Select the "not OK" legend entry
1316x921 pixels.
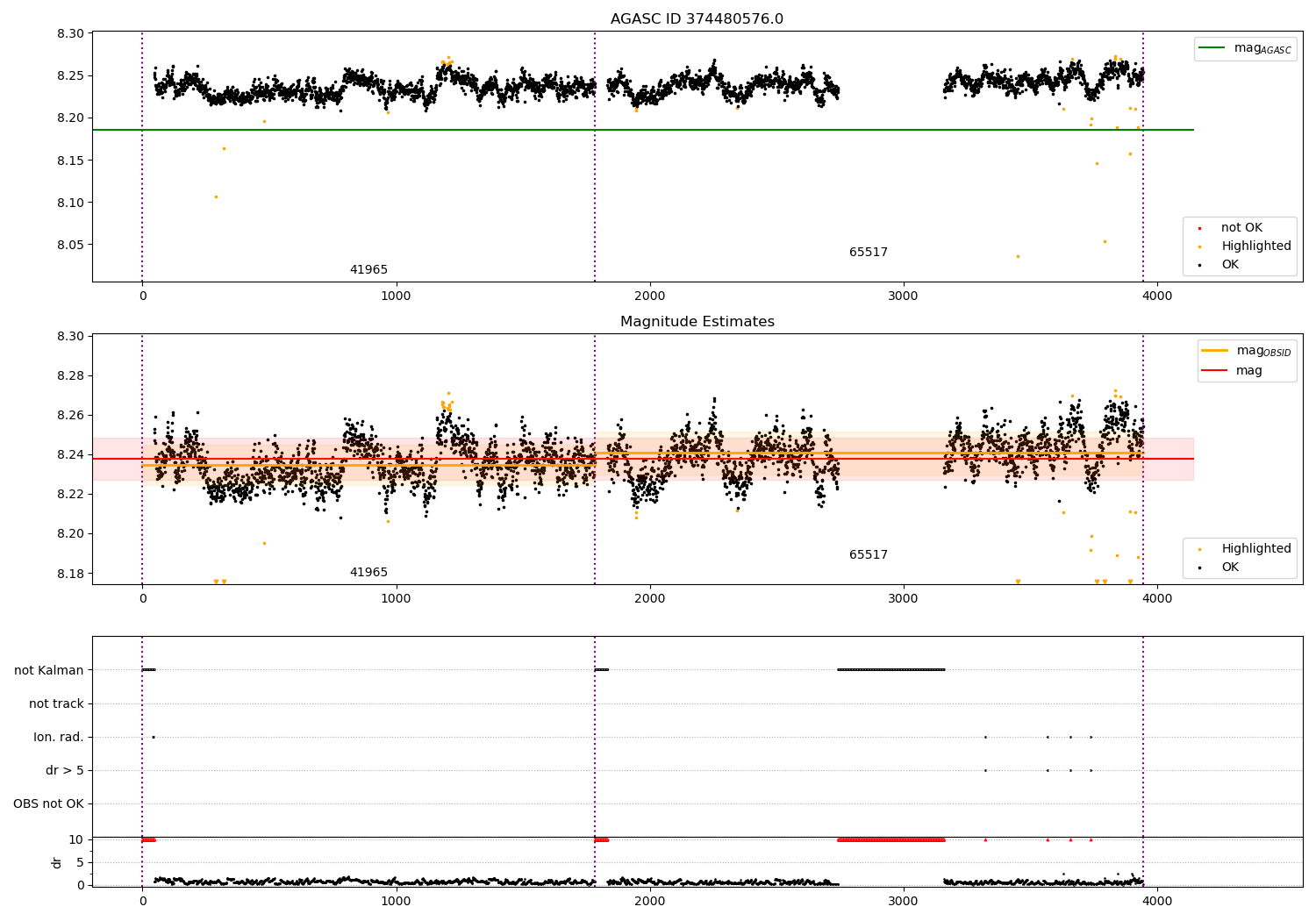tap(1241, 228)
